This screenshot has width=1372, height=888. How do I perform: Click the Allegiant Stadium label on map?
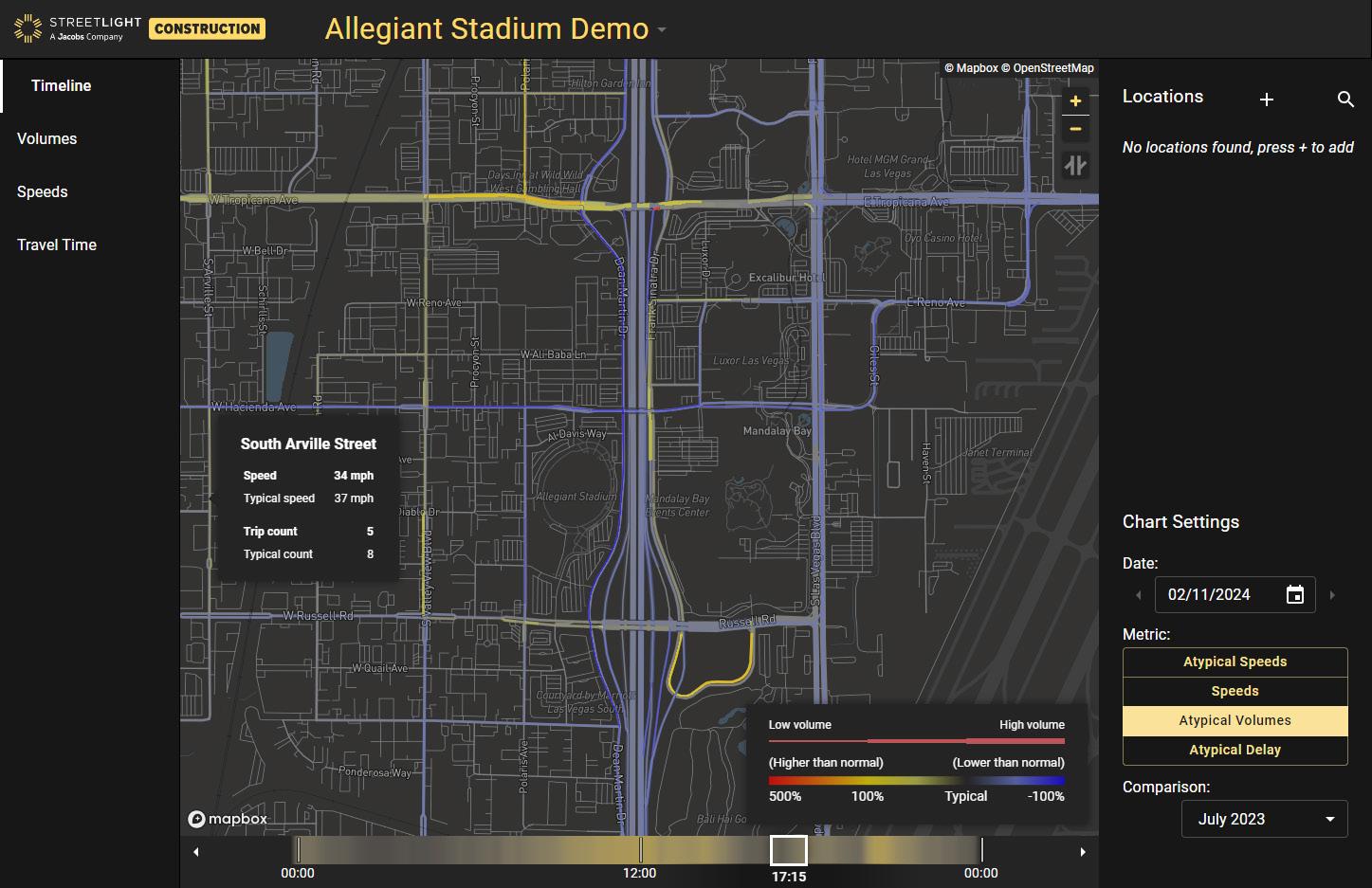point(576,497)
